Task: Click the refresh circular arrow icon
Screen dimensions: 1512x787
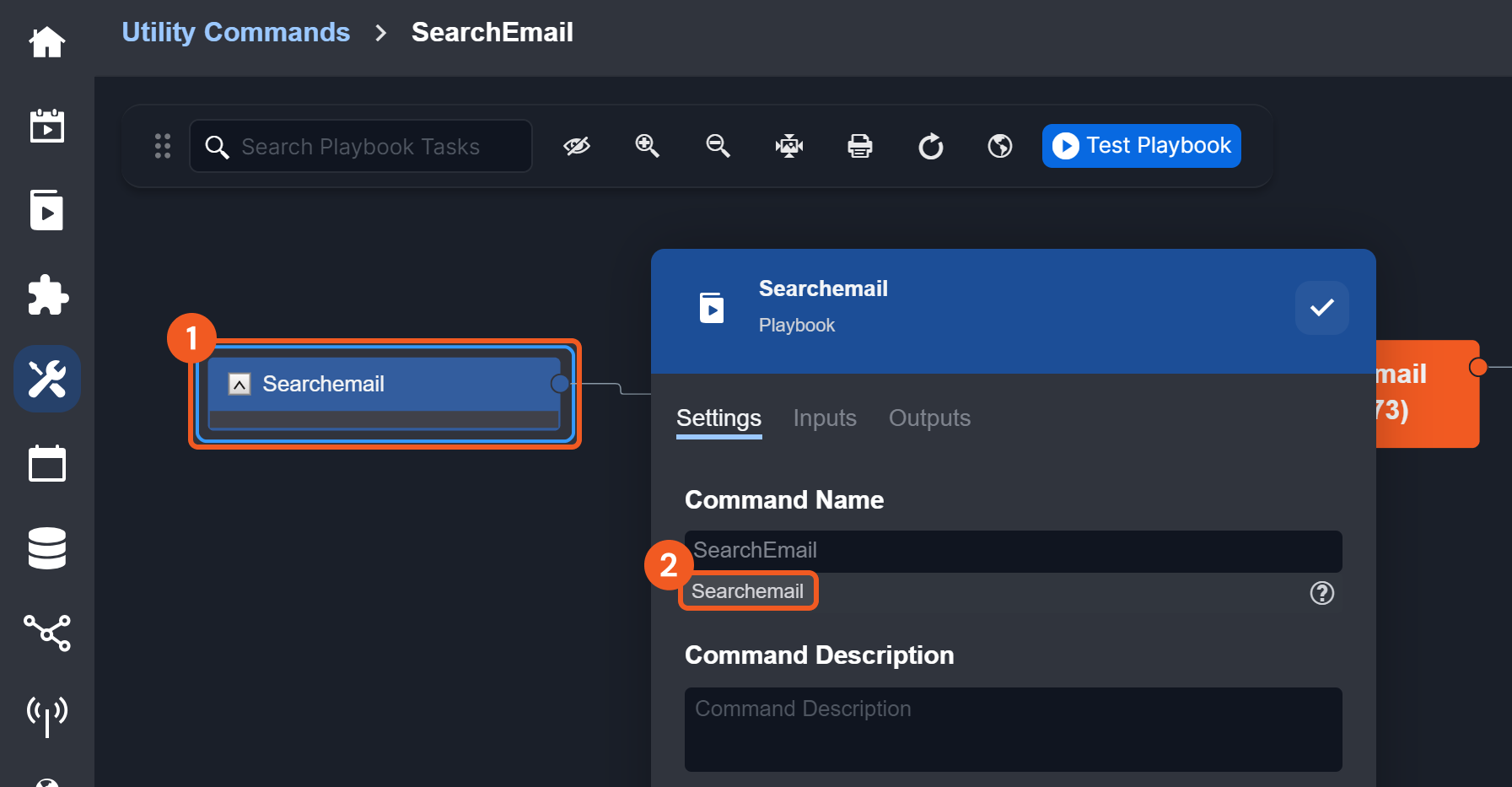Action: (x=930, y=146)
